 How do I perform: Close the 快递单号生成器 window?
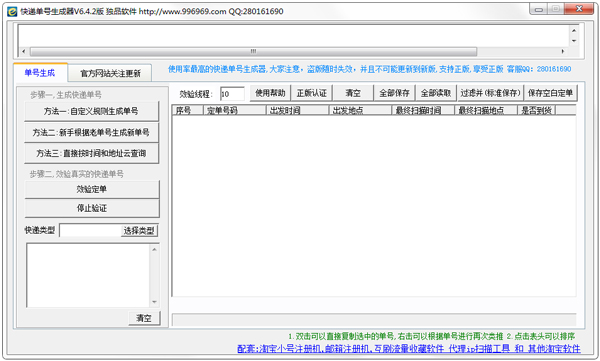click(x=579, y=9)
